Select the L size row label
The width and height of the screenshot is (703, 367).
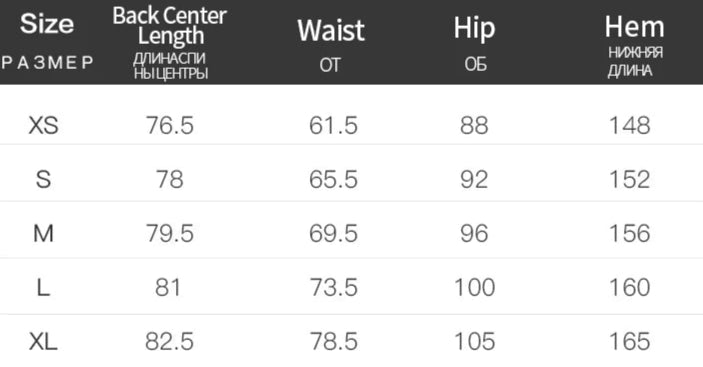(43, 287)
